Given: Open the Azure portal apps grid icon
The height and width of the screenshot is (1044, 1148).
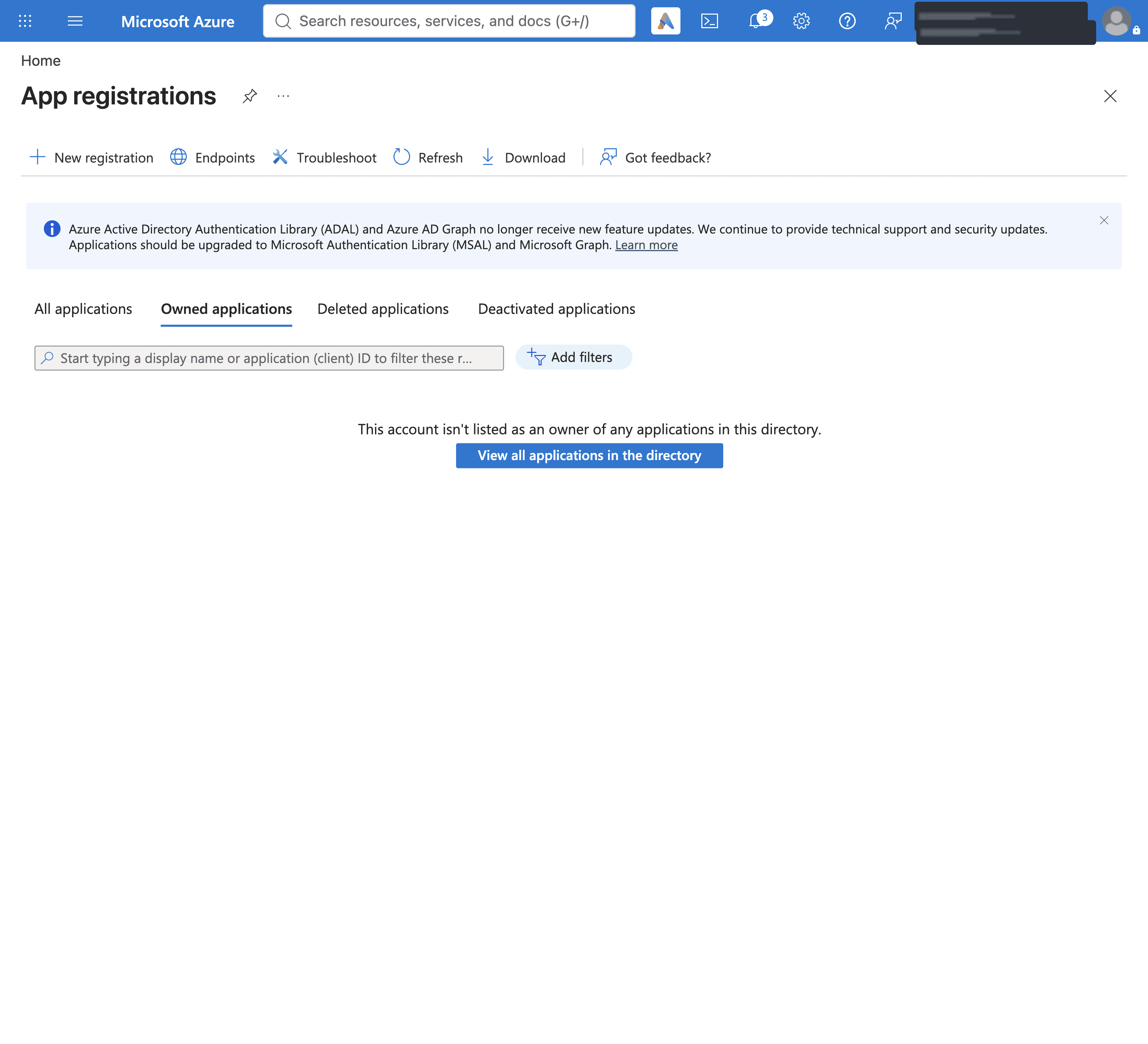Looking at the screenshot, I should (x=25, y=21).
